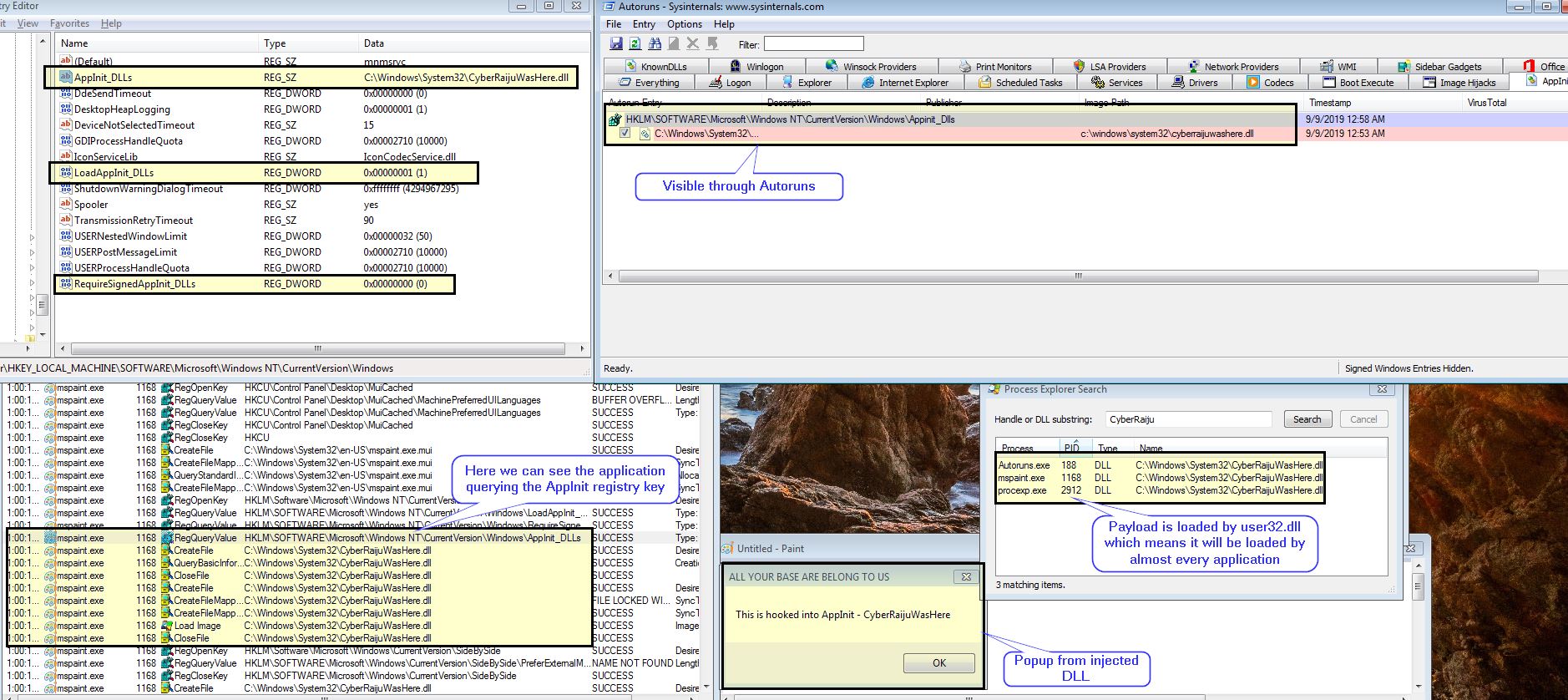Click OK in the AppInit popup dialog
Screen dimensions: 1568x700
[x=938, y=662]
